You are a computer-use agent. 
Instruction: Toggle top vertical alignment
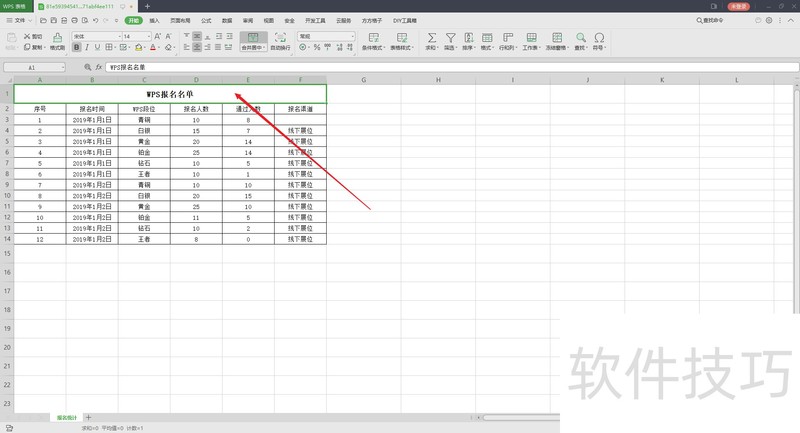click(186, 36)
